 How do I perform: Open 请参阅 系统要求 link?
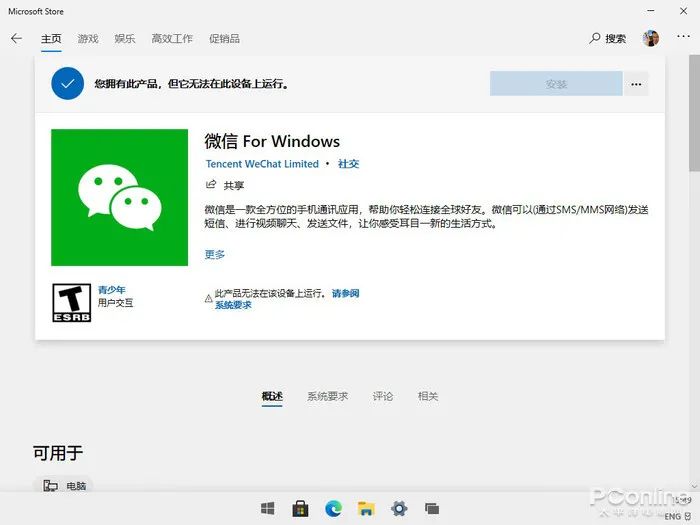pyautogui.click(x=287, y=299)
